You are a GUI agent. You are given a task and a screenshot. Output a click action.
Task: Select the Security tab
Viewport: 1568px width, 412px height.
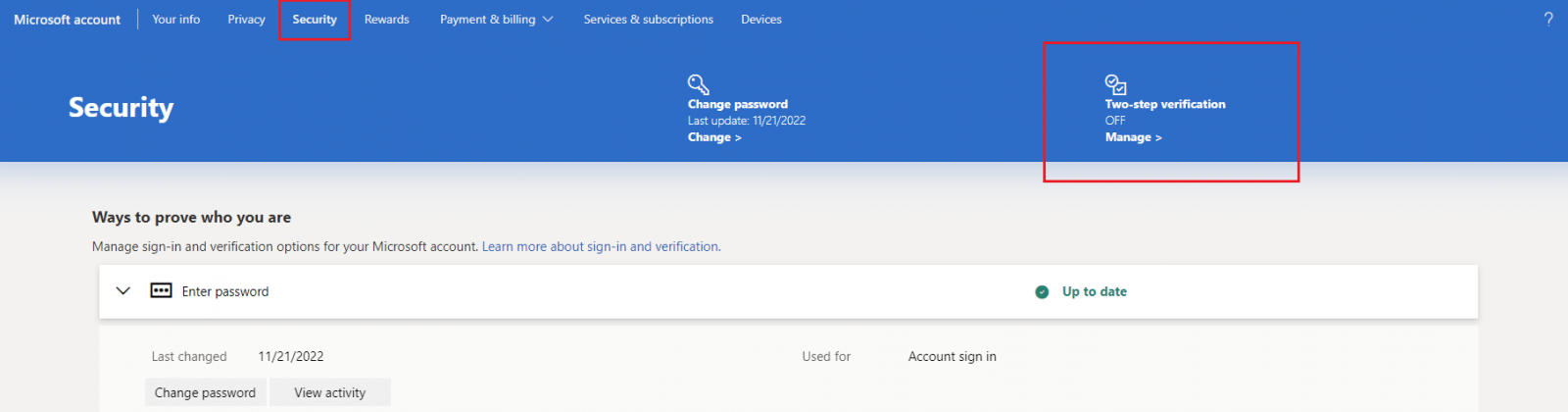tap(315, 20)
